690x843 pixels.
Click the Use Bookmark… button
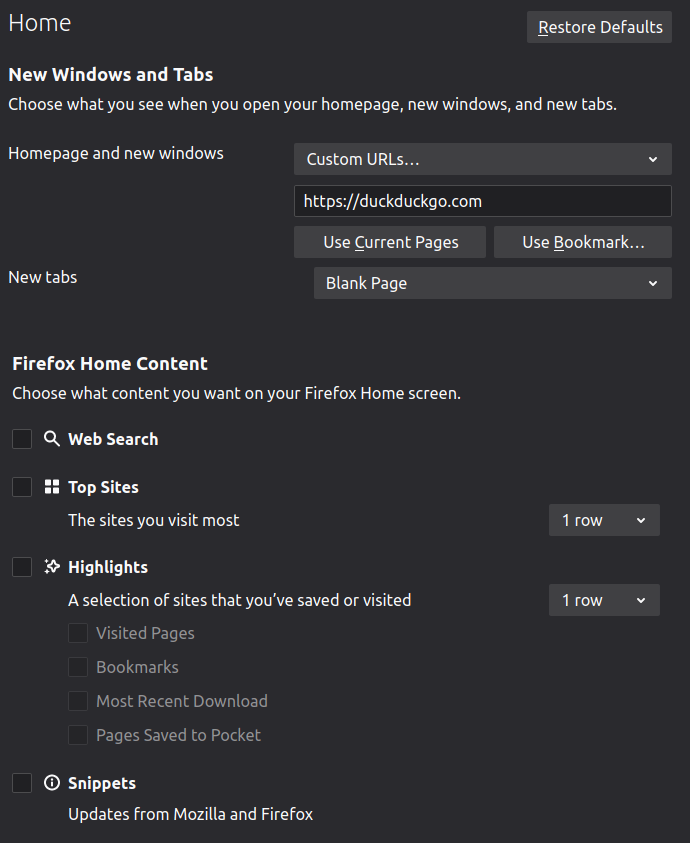point(583,242)
